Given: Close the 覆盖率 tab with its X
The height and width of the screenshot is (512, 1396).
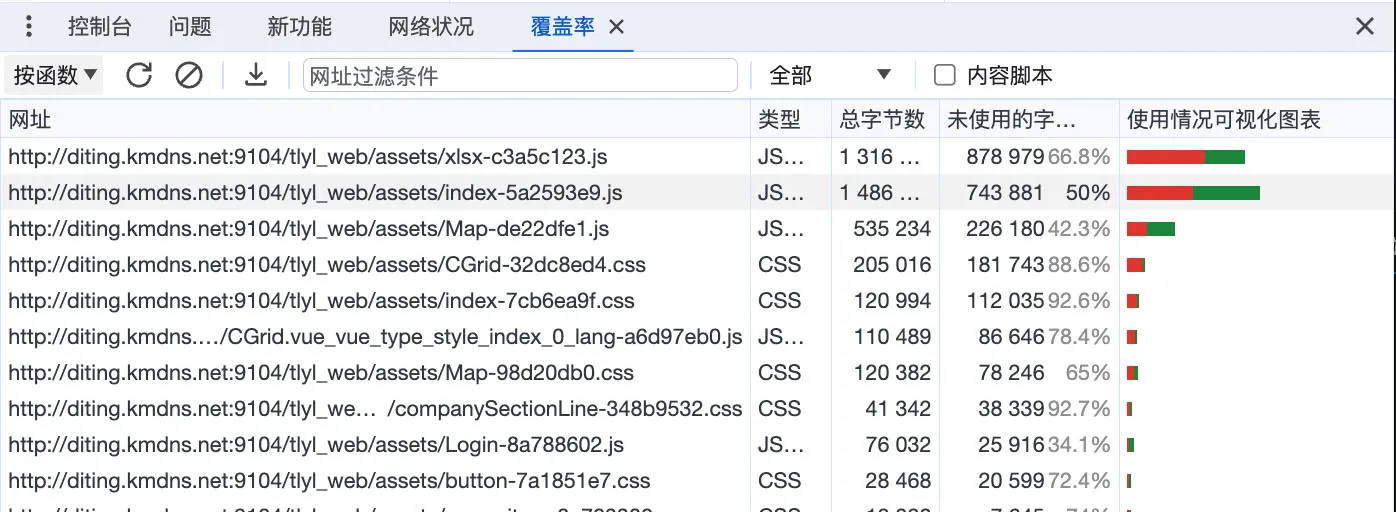Looking at the screenshot, I should pyautogui.click(x=617, y=27).
